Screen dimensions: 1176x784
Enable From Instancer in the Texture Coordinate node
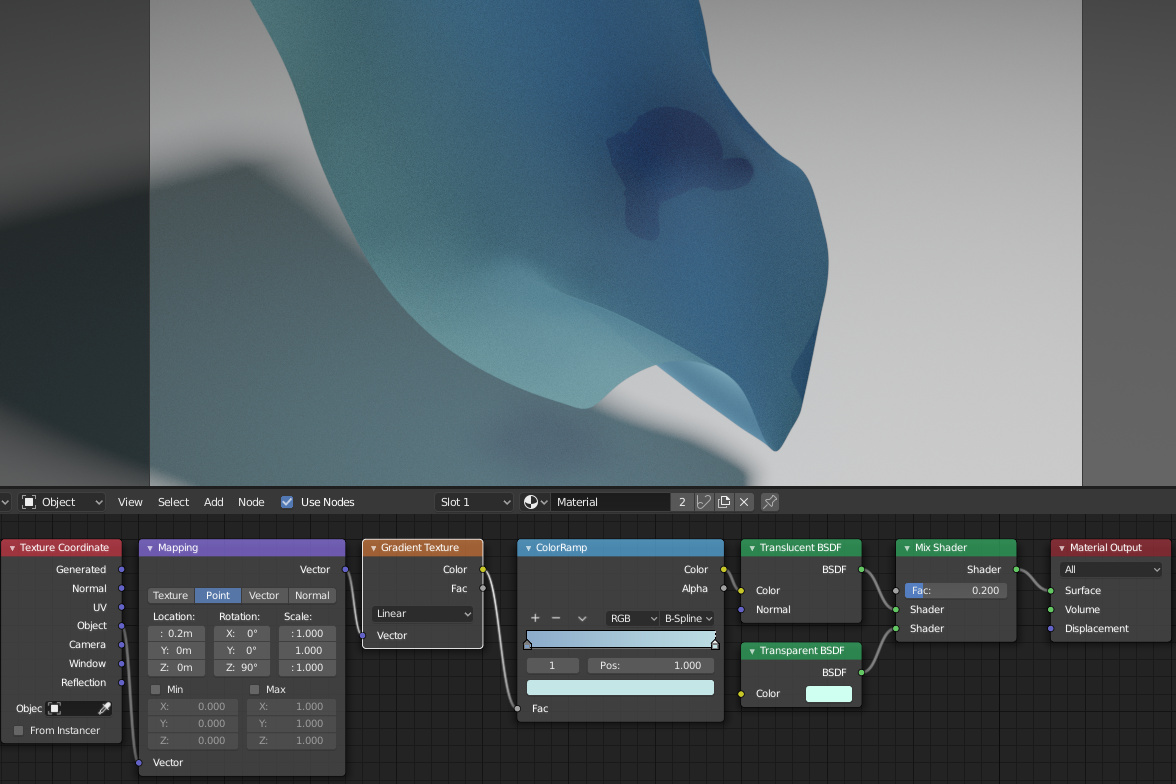click(18, 730)
